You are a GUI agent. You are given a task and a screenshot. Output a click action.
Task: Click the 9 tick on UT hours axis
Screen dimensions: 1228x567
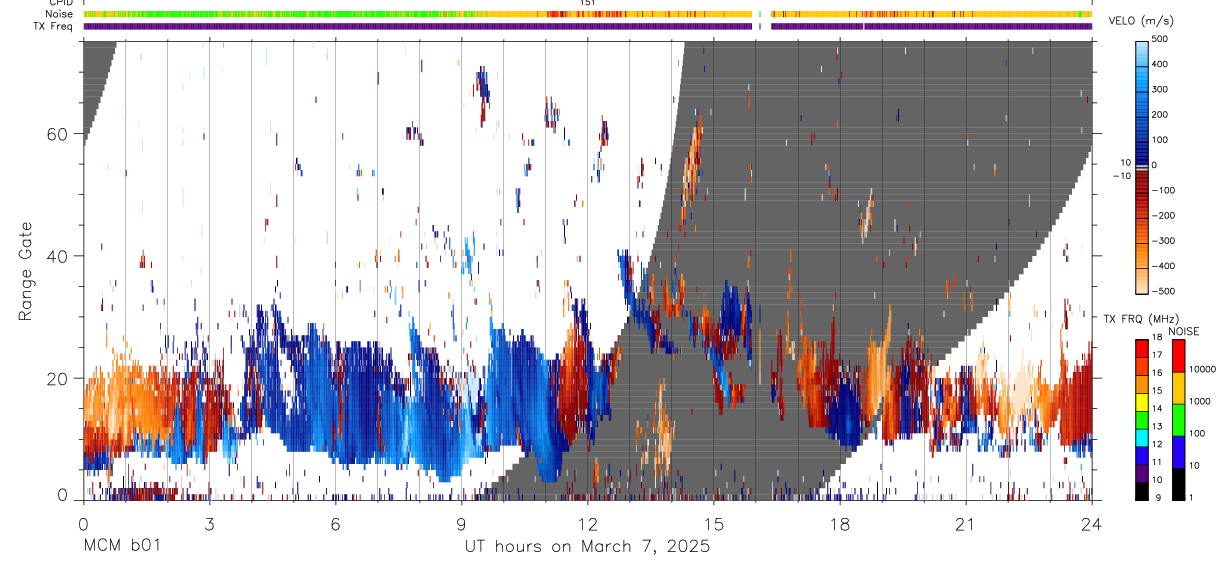coord(461,523)
